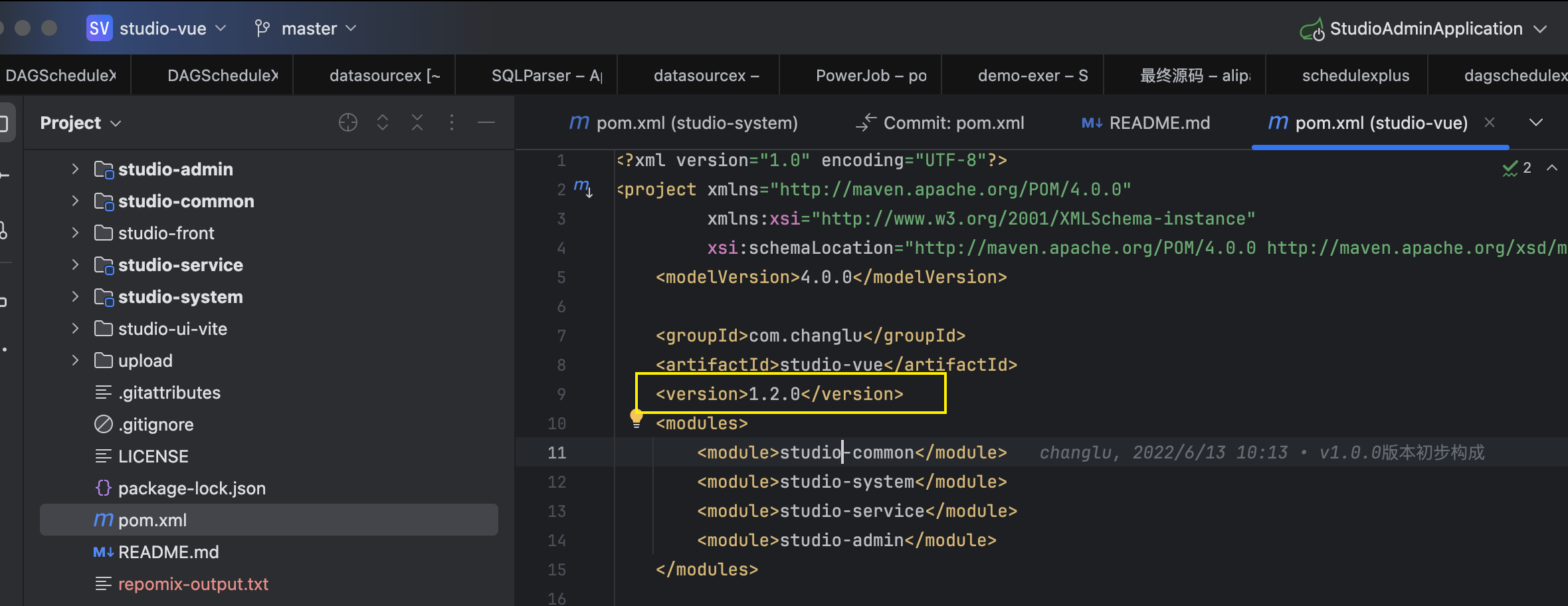Open the StudioAdminApplication run configuration dropdown
The width and height of the screenshot is (1568, 606).
(x=1540, y=29)
